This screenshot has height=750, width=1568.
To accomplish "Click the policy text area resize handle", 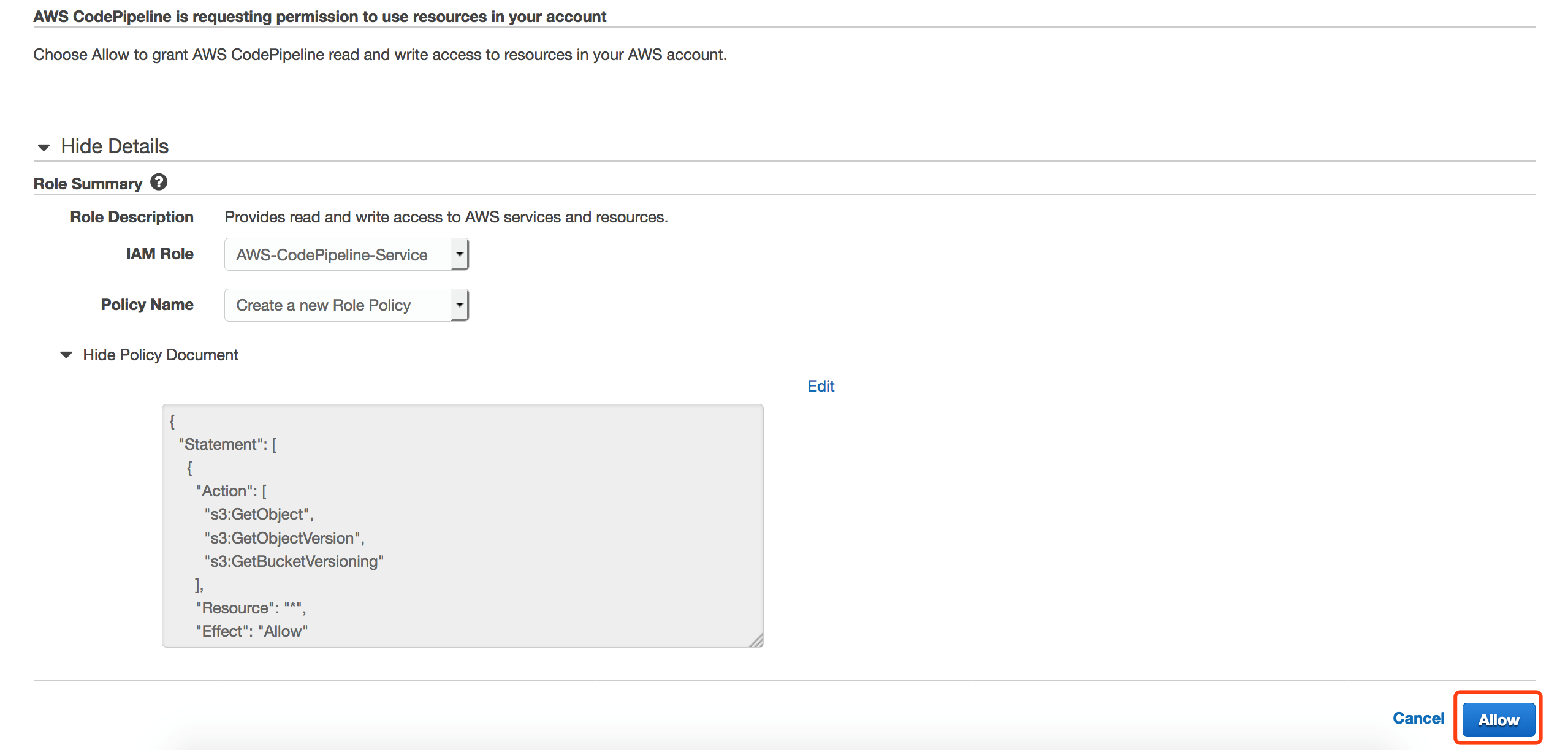I will click(x=756, y=640).
